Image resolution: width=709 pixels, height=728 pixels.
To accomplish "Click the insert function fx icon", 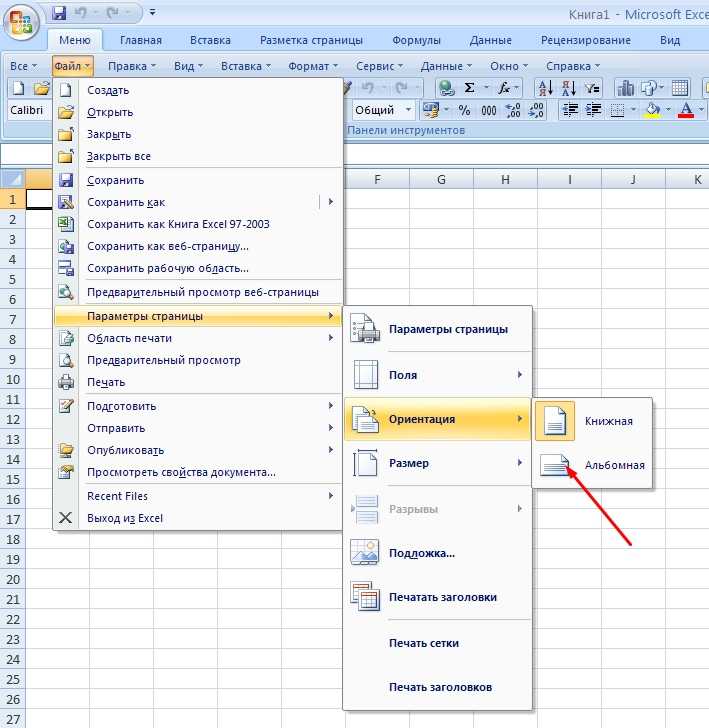I will point(503,88).
